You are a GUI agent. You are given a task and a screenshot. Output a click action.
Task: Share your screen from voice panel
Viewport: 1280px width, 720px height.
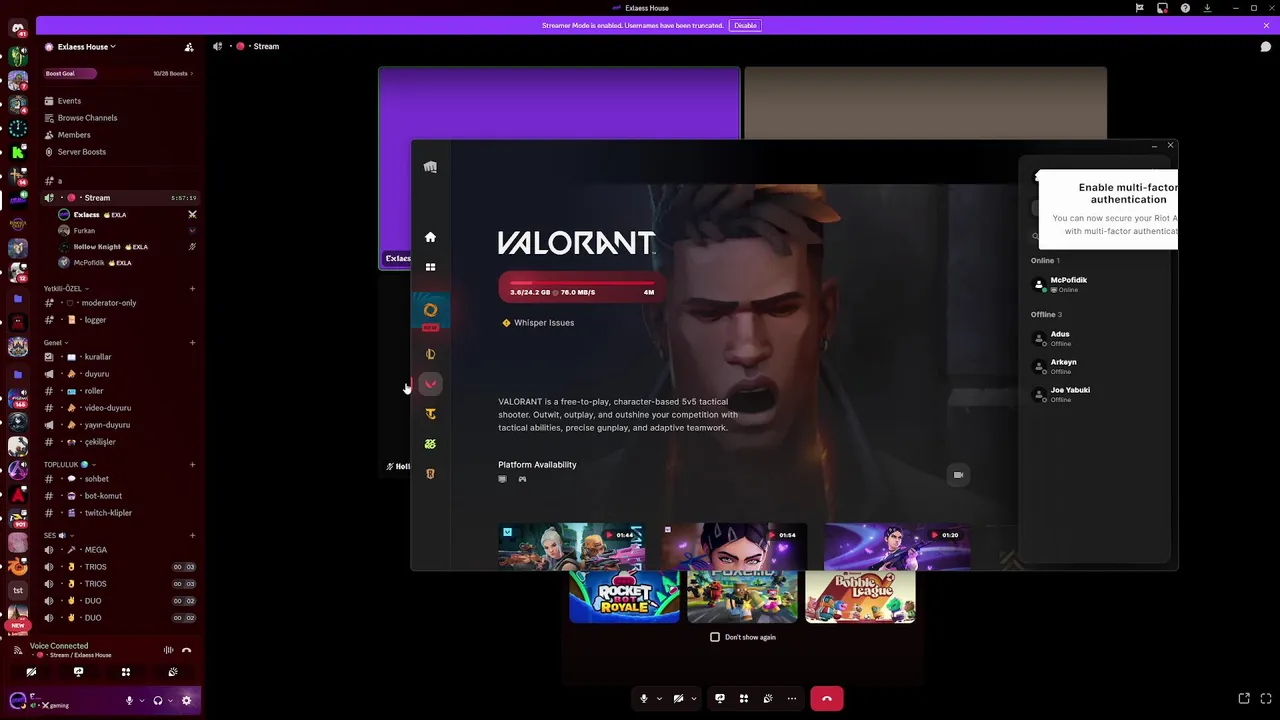[x=78, y=672]
